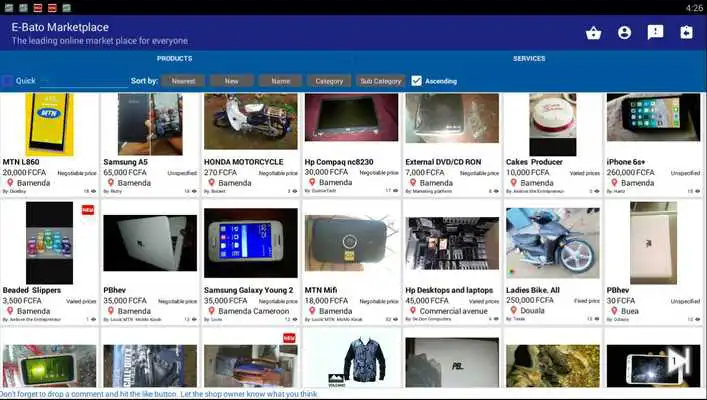This screenshot has width=707, height=400.
Task: Open the Samsung A5 product image
Action: click(150, 124)
